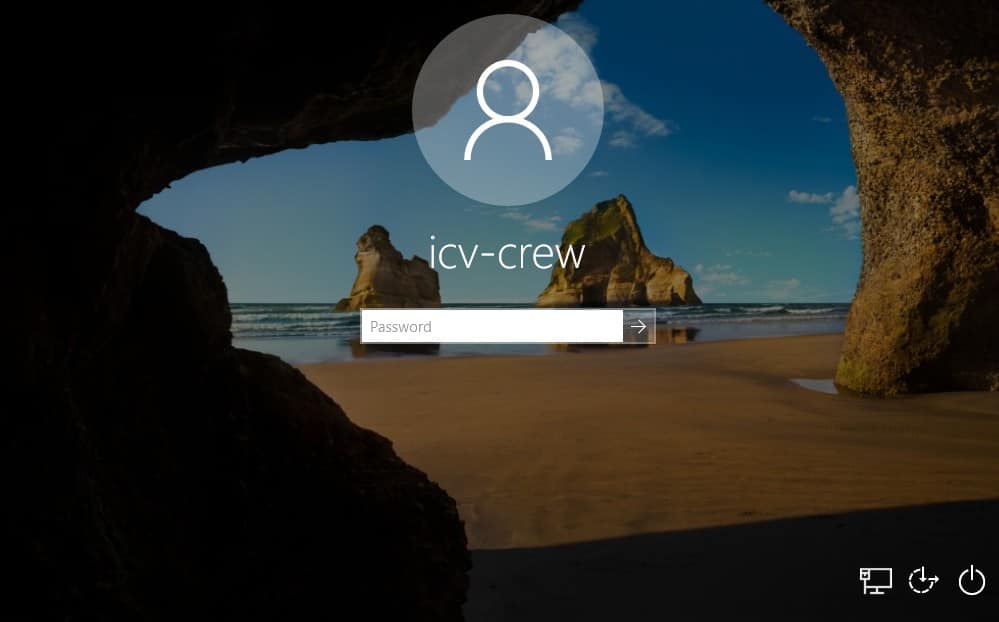The width and height of the screenshot is (999, 622).
Task: Open the power options icon
Action: pos(972,581)
